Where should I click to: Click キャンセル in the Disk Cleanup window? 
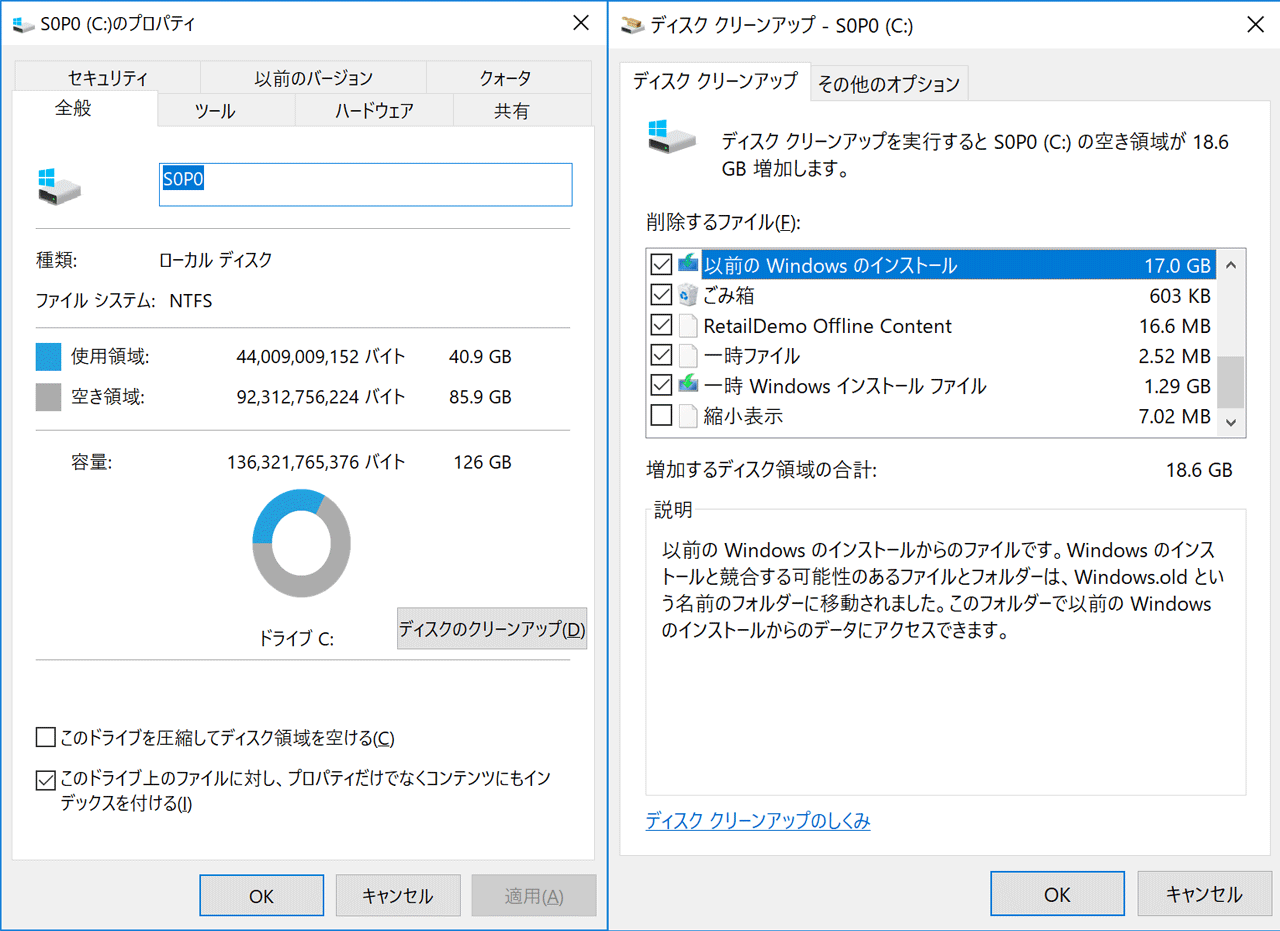[x=1204, y=894]
